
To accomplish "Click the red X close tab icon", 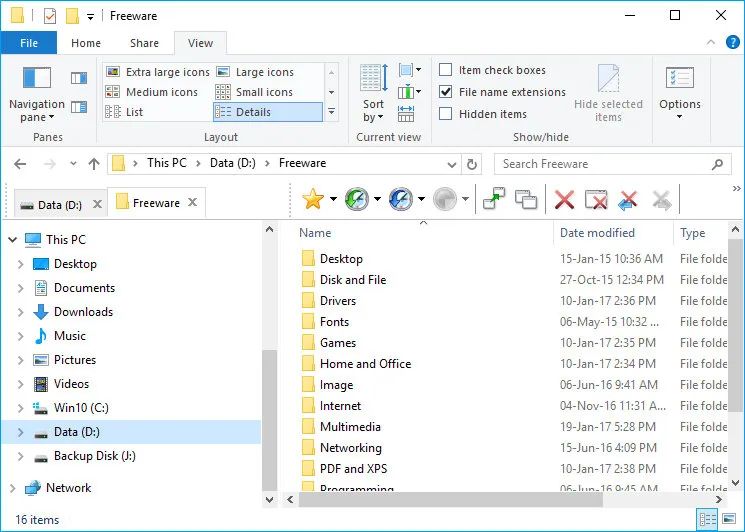I will coord(564,200).
